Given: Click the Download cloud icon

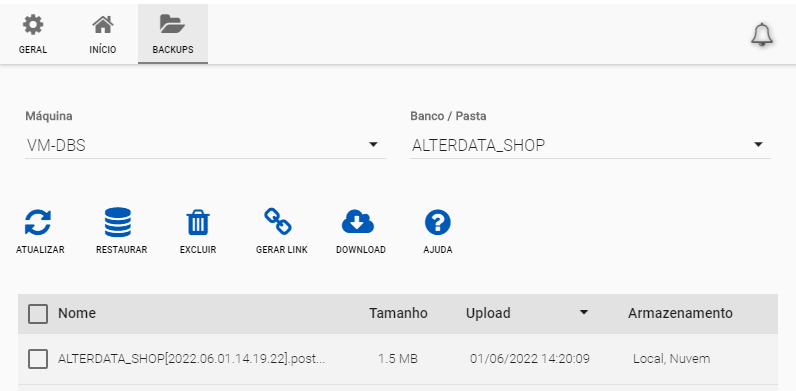Looking at the screenshot, I should pos(358,222).
